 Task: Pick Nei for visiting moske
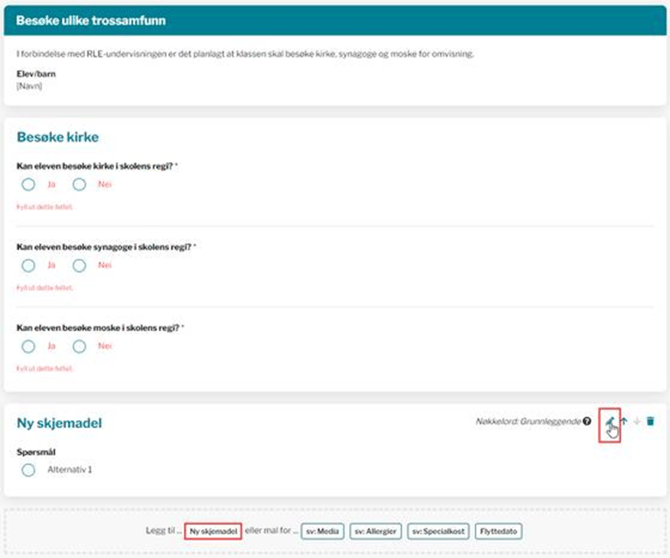[x=80, y=346]
